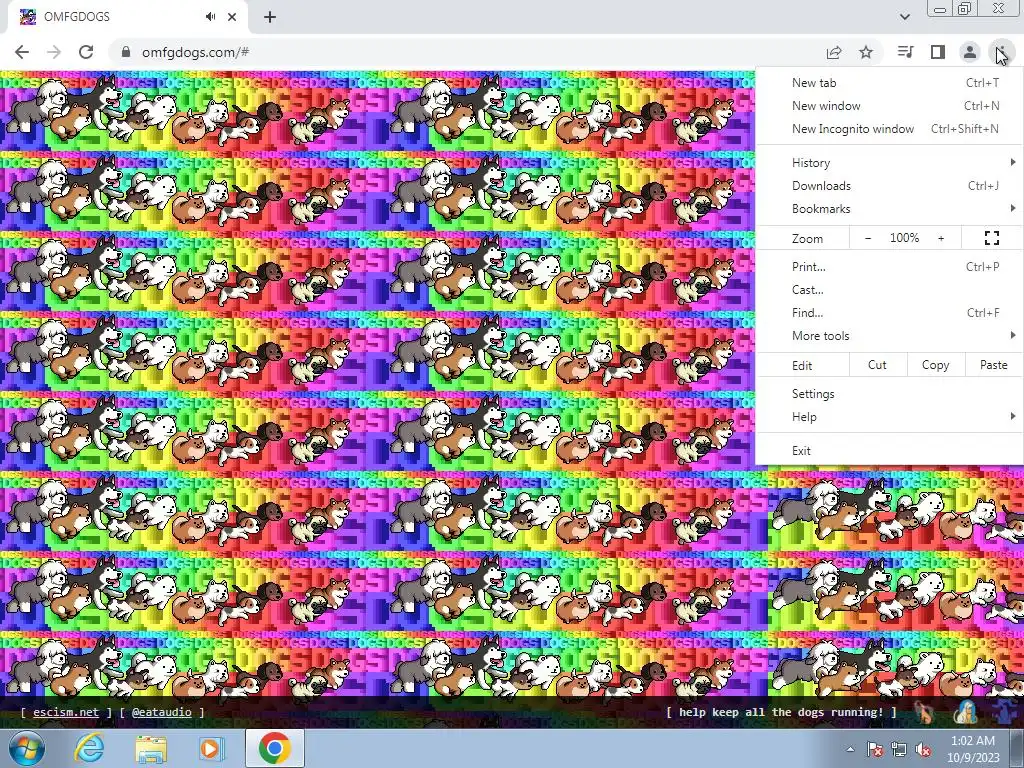1024x768 pixels.
Task: Bookmark this tab with the star
Action: point(866,52)
